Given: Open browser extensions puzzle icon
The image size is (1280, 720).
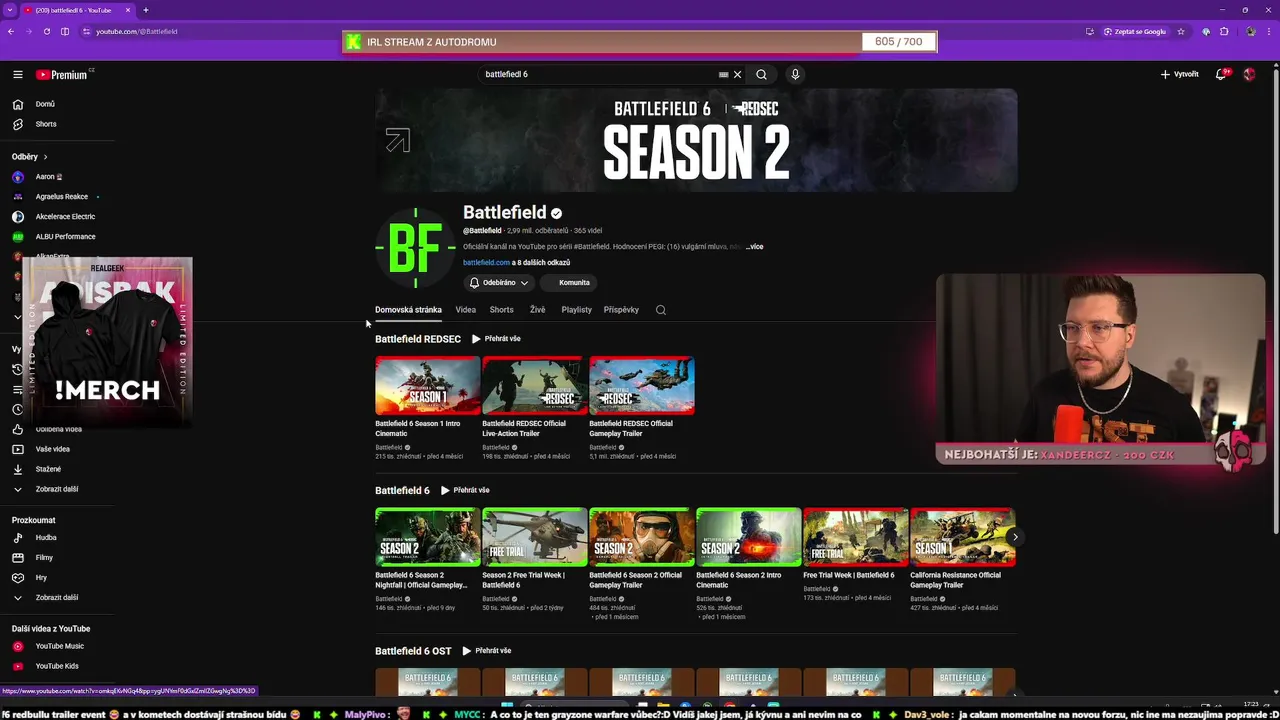Looking at the screenshot, I should point(1224,31).
